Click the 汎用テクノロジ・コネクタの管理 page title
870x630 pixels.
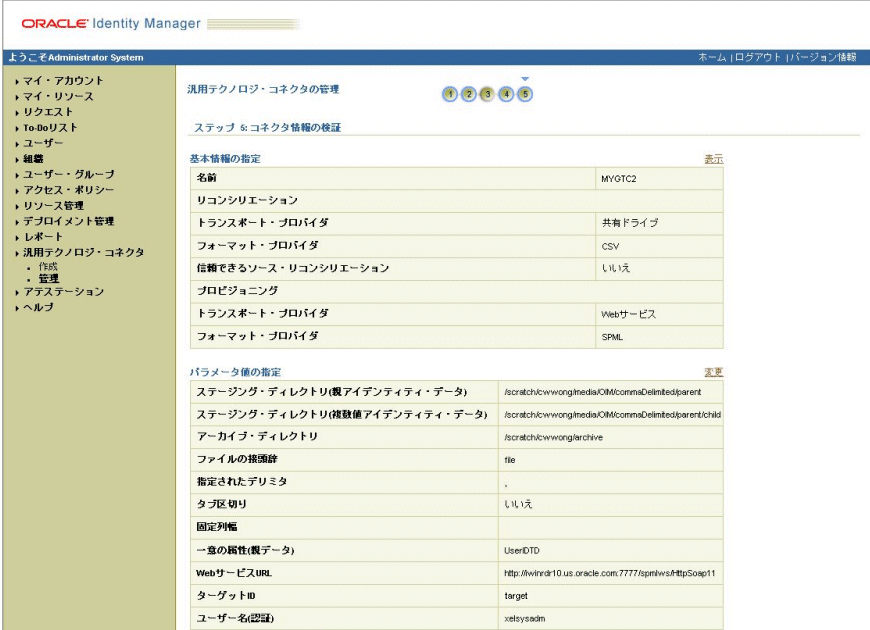[263, 89]
